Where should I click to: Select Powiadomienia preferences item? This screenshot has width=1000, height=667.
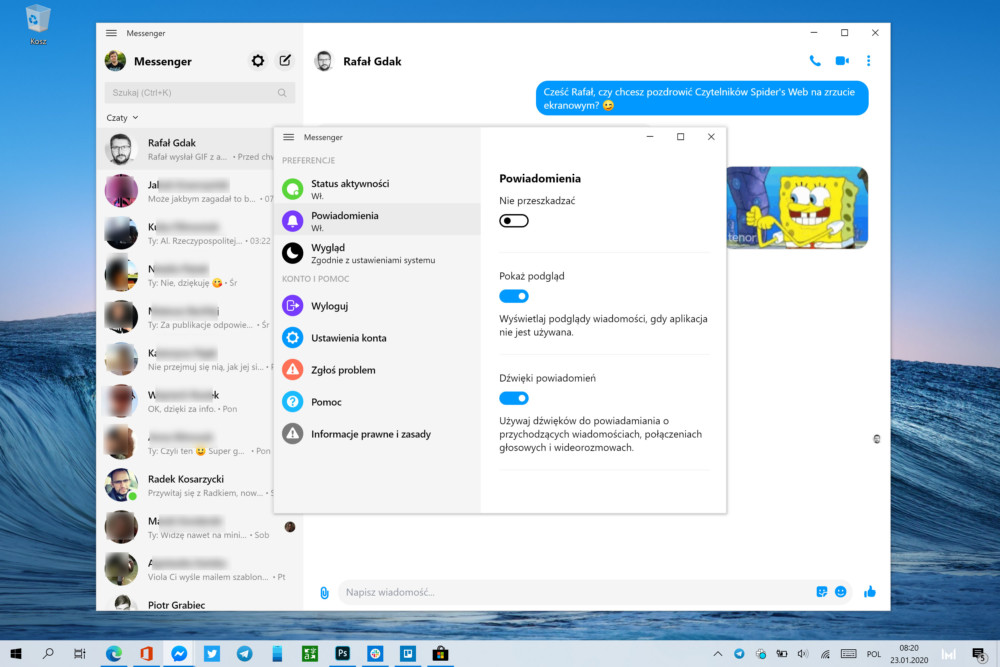[377, 221]
